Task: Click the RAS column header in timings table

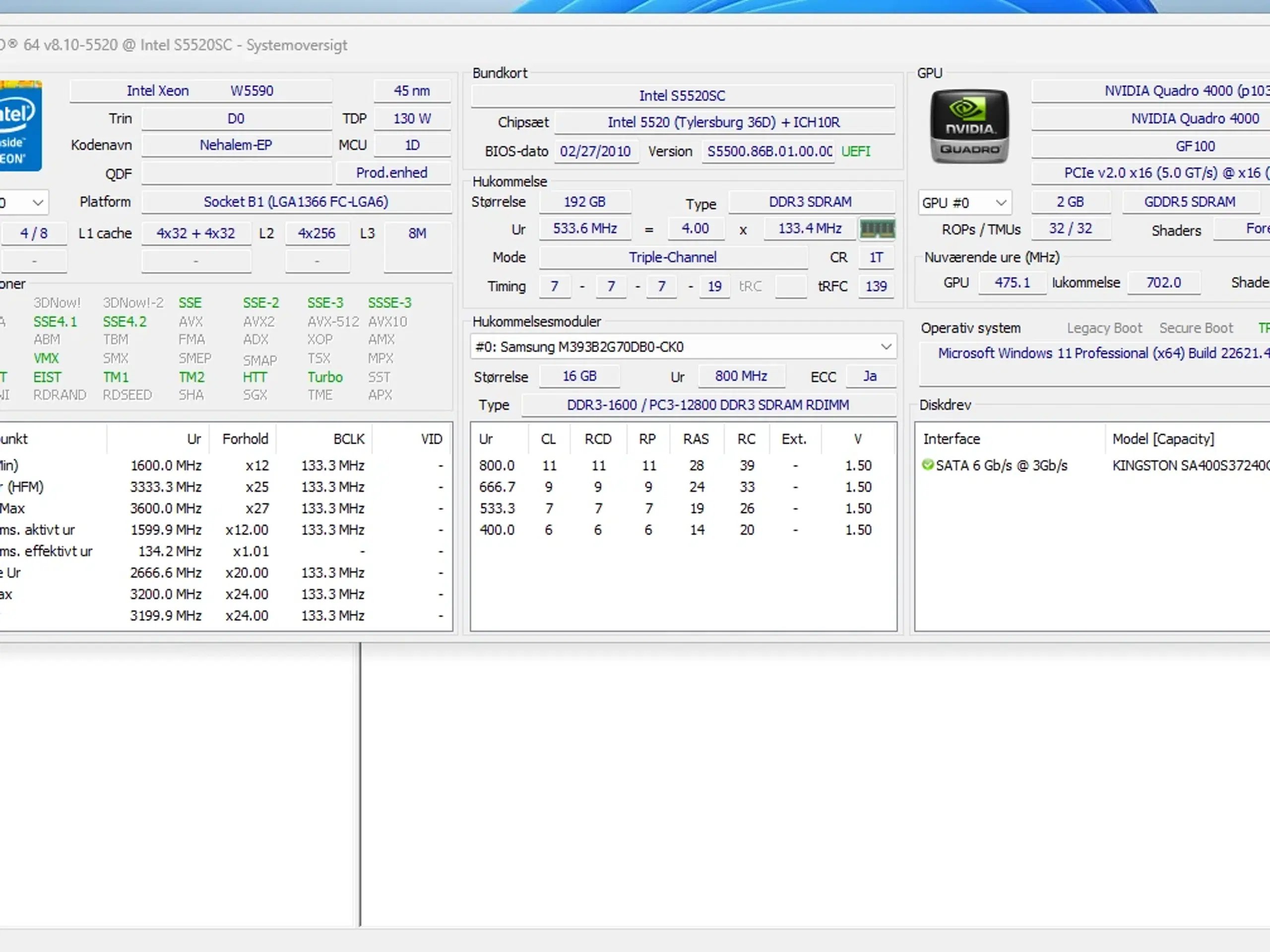Action: tap(696, 439)
